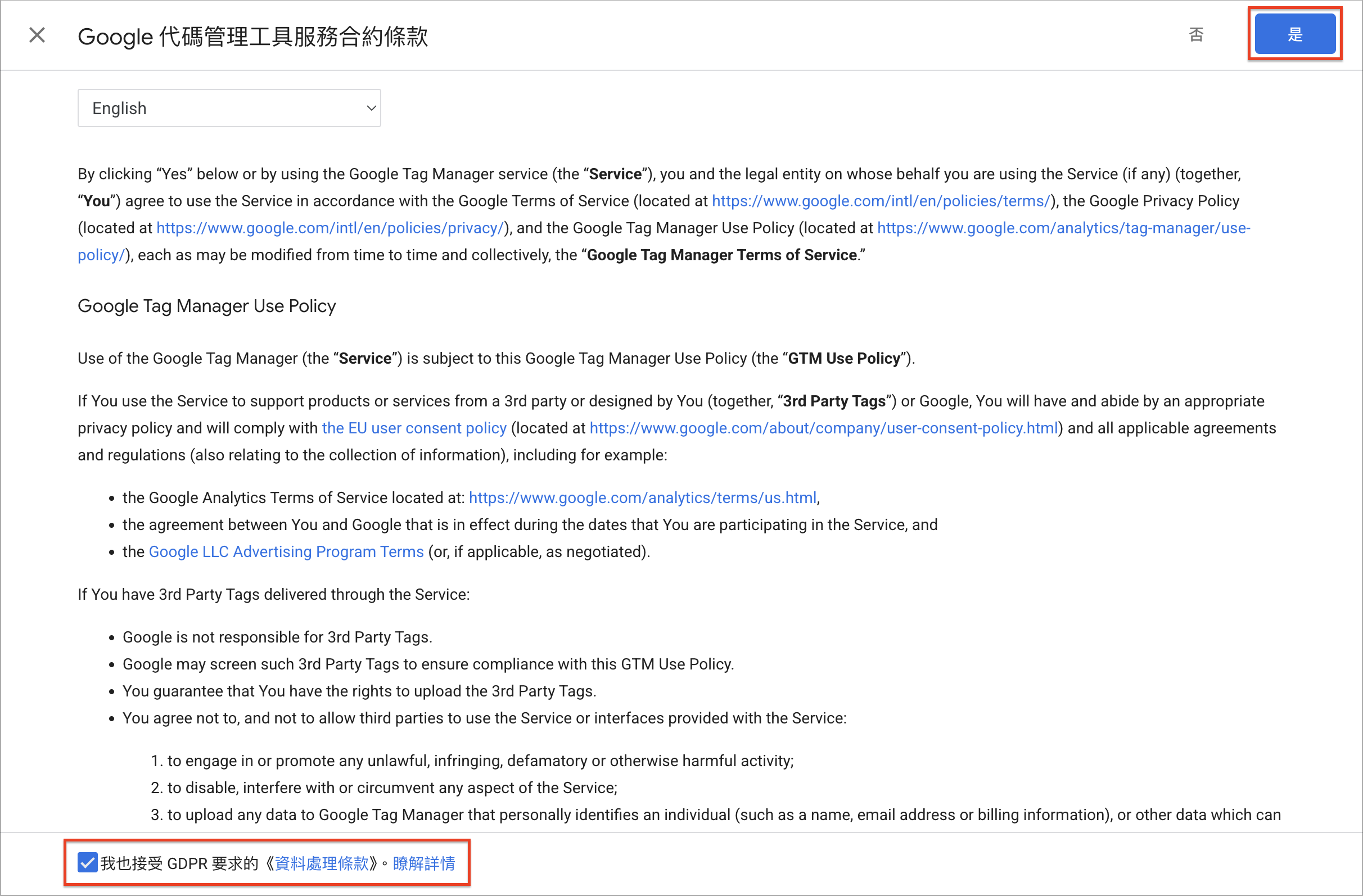Open Google LLC Advertising Program Terms link
Viewport: 1363px width, 896px height.
(286, 551)
